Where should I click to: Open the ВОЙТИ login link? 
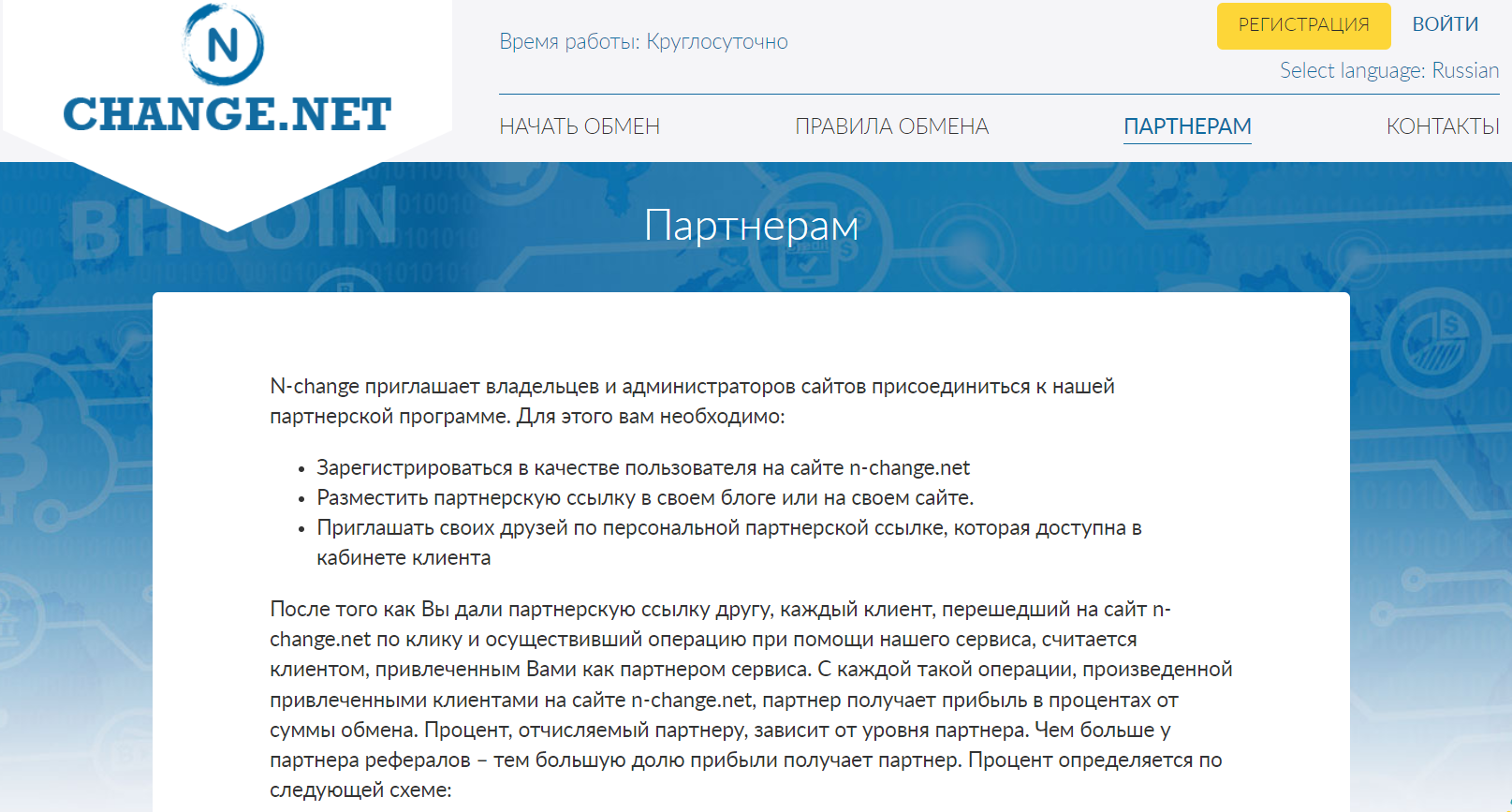coord(1445,24)
